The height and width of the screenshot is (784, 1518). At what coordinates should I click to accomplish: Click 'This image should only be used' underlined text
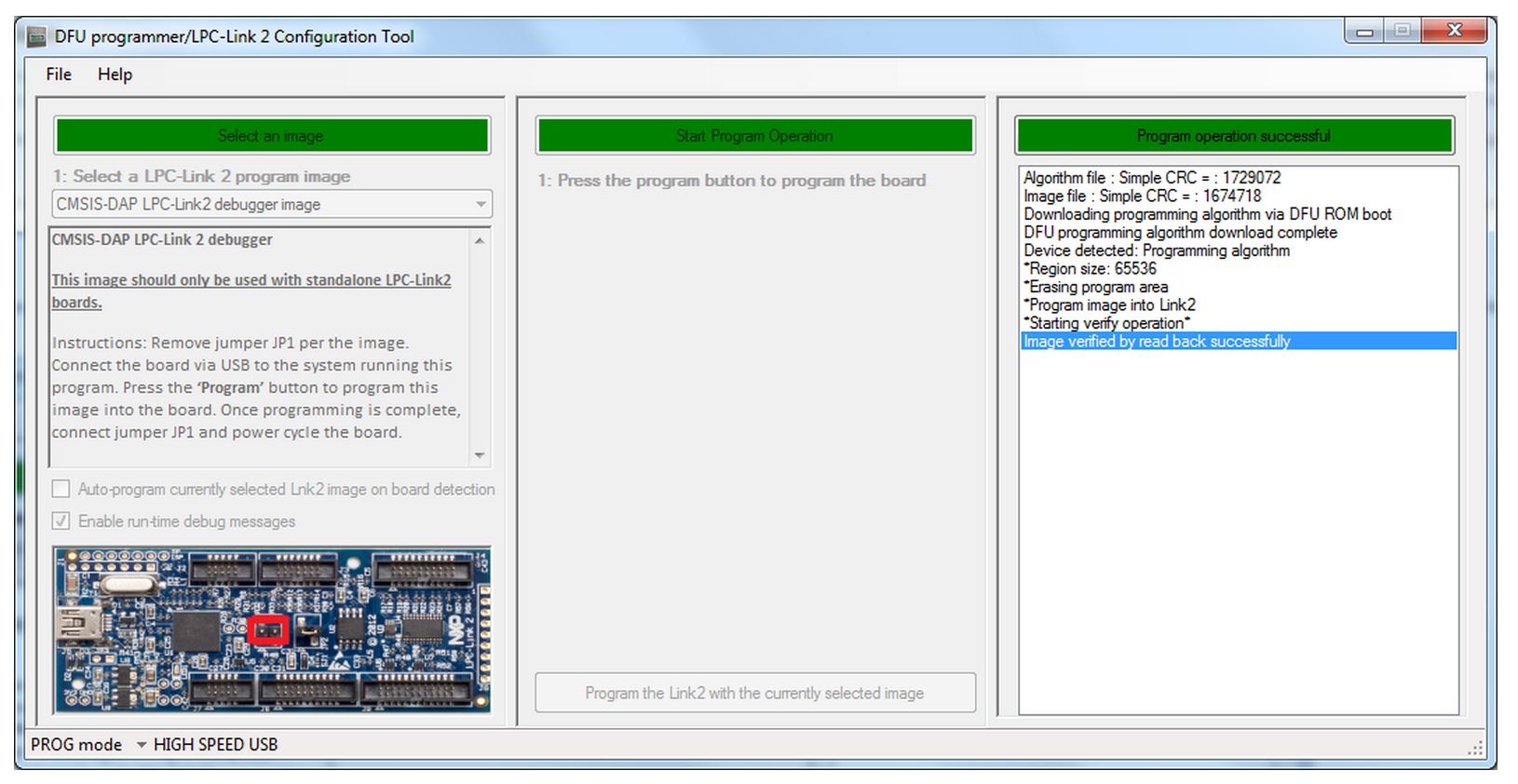pos(251,291)
